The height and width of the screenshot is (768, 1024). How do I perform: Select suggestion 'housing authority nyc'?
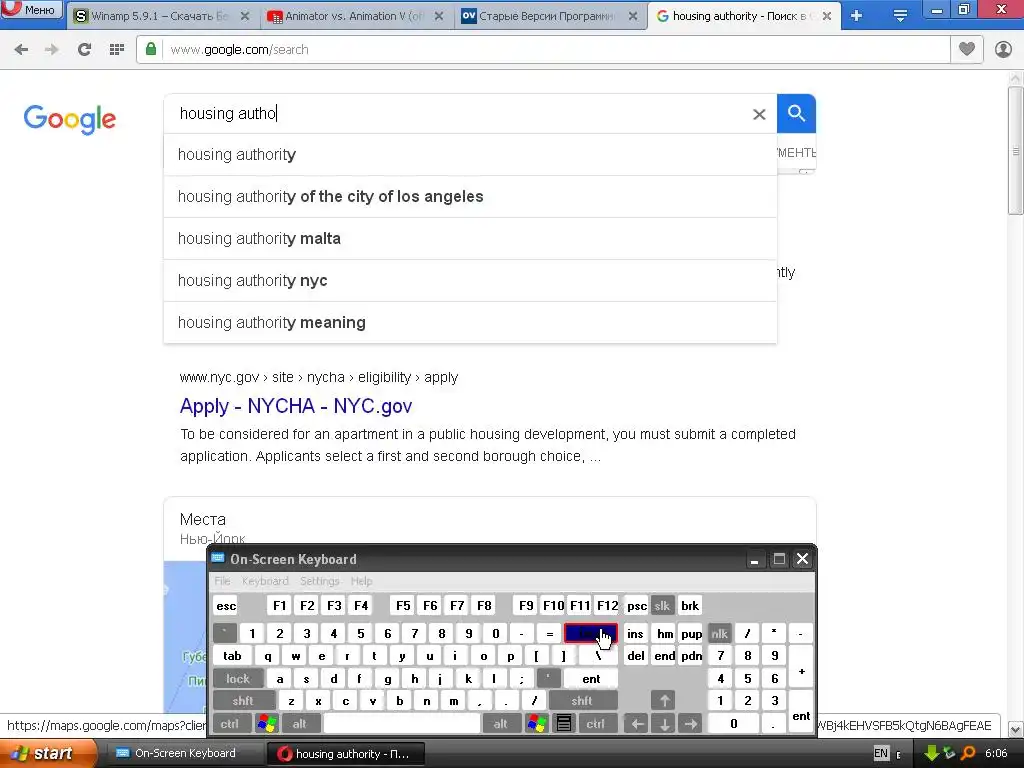470,280
